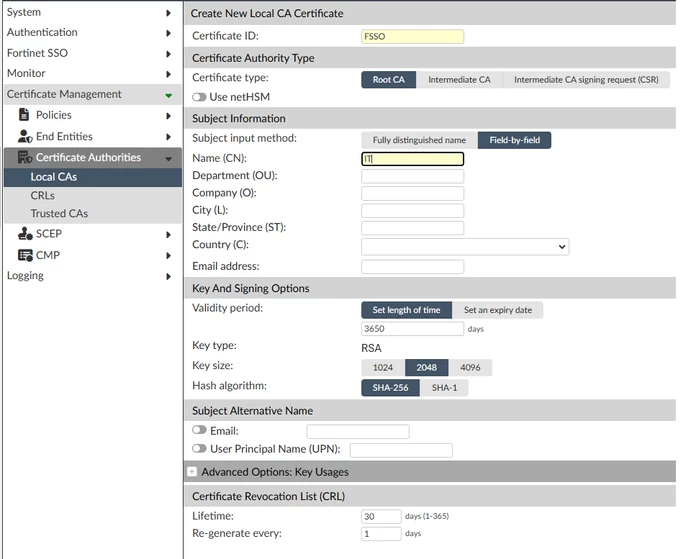Click the State/Province (ST) field
Viewport: 691px width, 559px height.
tap(412, 228)
